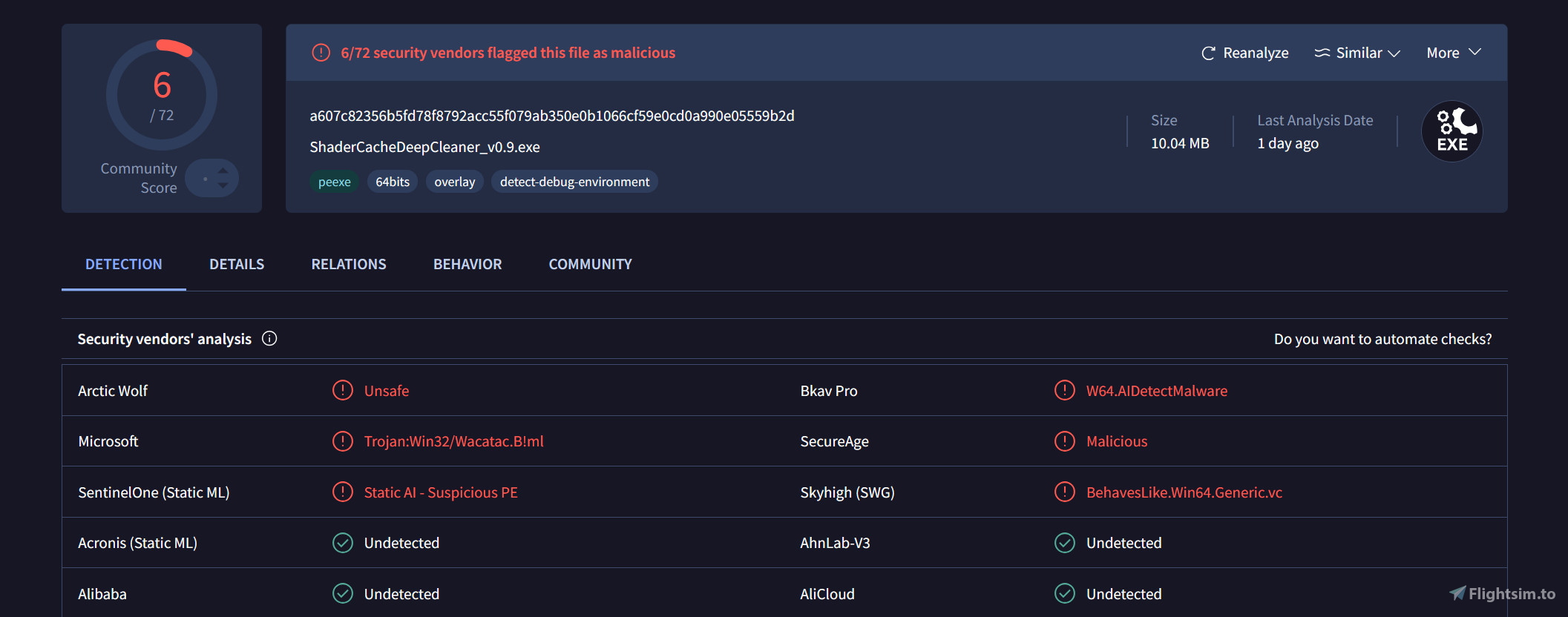Open the Behavior tab
Screen dimensions: 1568x617
468,265
